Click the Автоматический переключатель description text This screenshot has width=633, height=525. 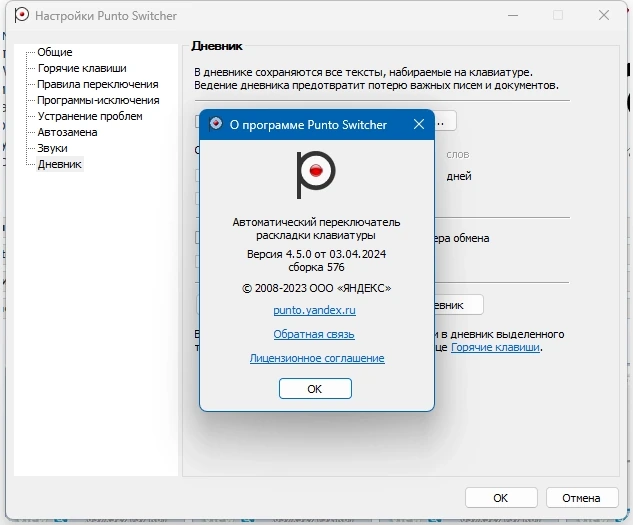316,229
